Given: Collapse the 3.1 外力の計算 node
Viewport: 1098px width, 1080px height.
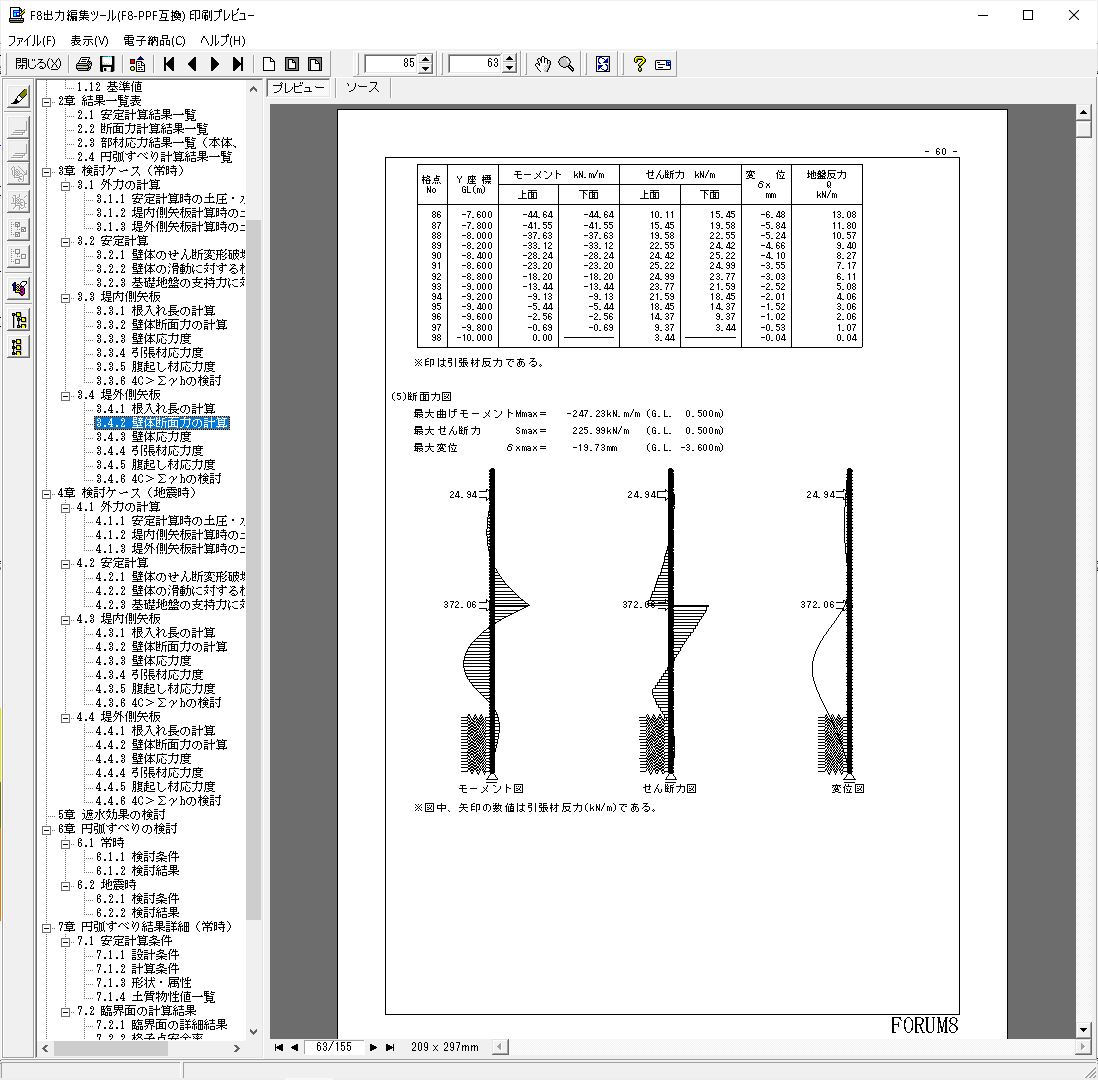Looking at the screenshot, I should (66, 186).
